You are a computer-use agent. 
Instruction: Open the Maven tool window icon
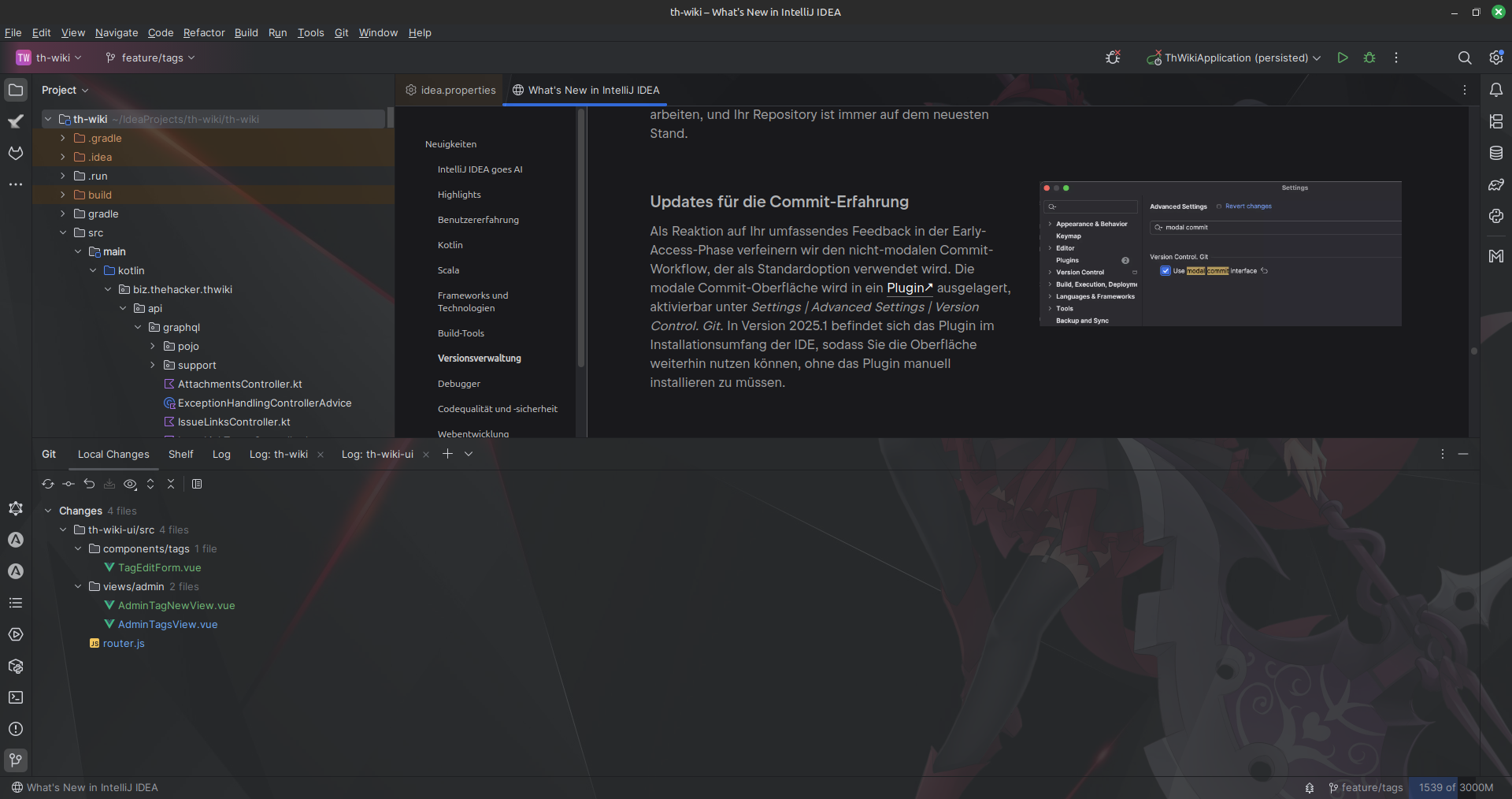[x=1496, y=256]
